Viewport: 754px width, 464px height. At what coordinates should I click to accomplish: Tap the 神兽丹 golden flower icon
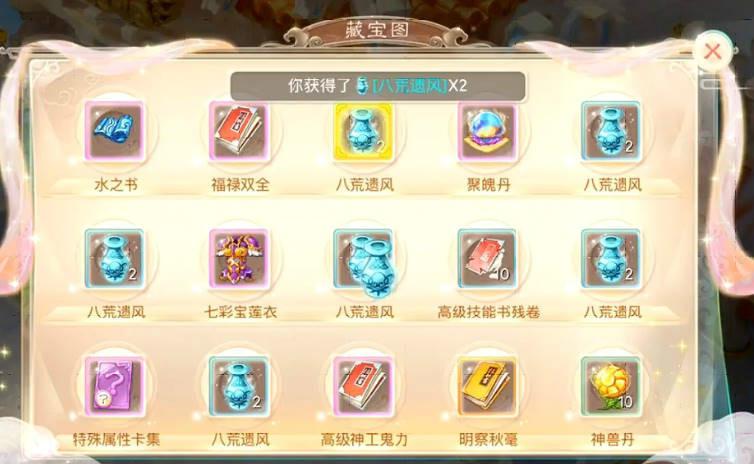pyautogui.click(x=611, y=386)
